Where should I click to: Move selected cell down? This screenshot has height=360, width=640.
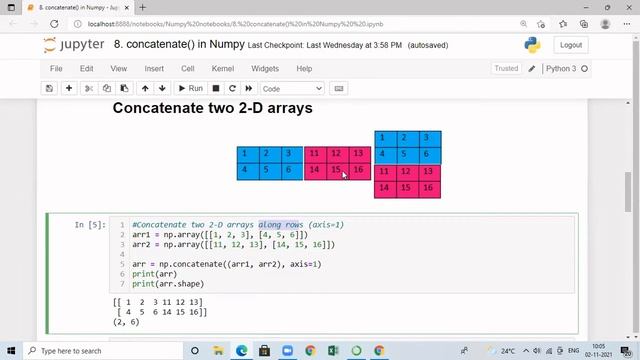coord(162,89)
